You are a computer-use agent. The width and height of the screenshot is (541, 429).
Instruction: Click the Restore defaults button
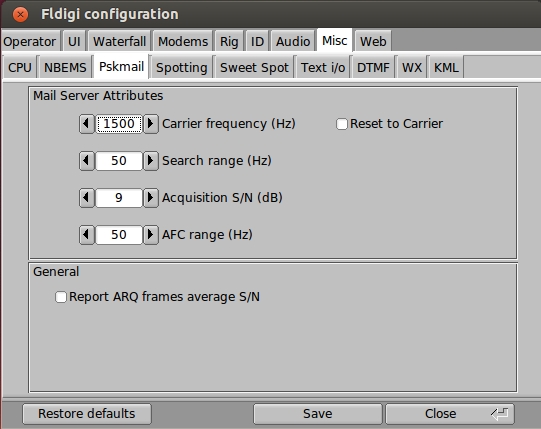[87, 413]
